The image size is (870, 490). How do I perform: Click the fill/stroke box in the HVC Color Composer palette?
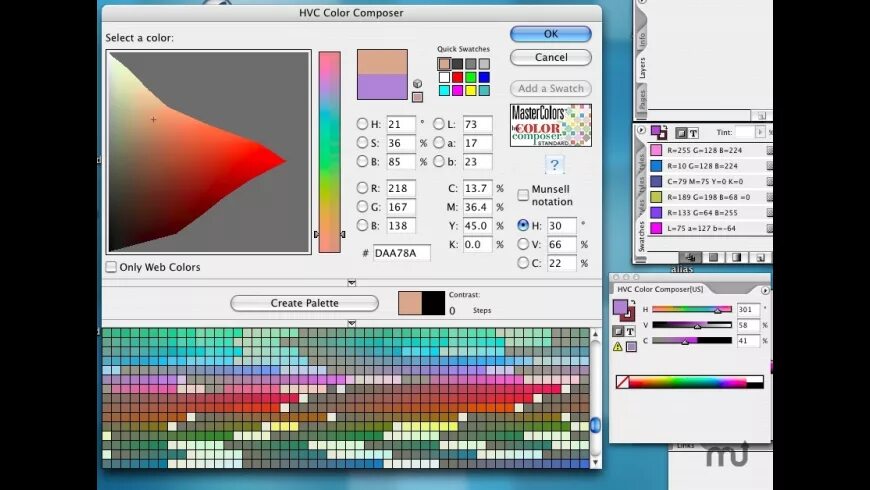click(x=624, y=310)
